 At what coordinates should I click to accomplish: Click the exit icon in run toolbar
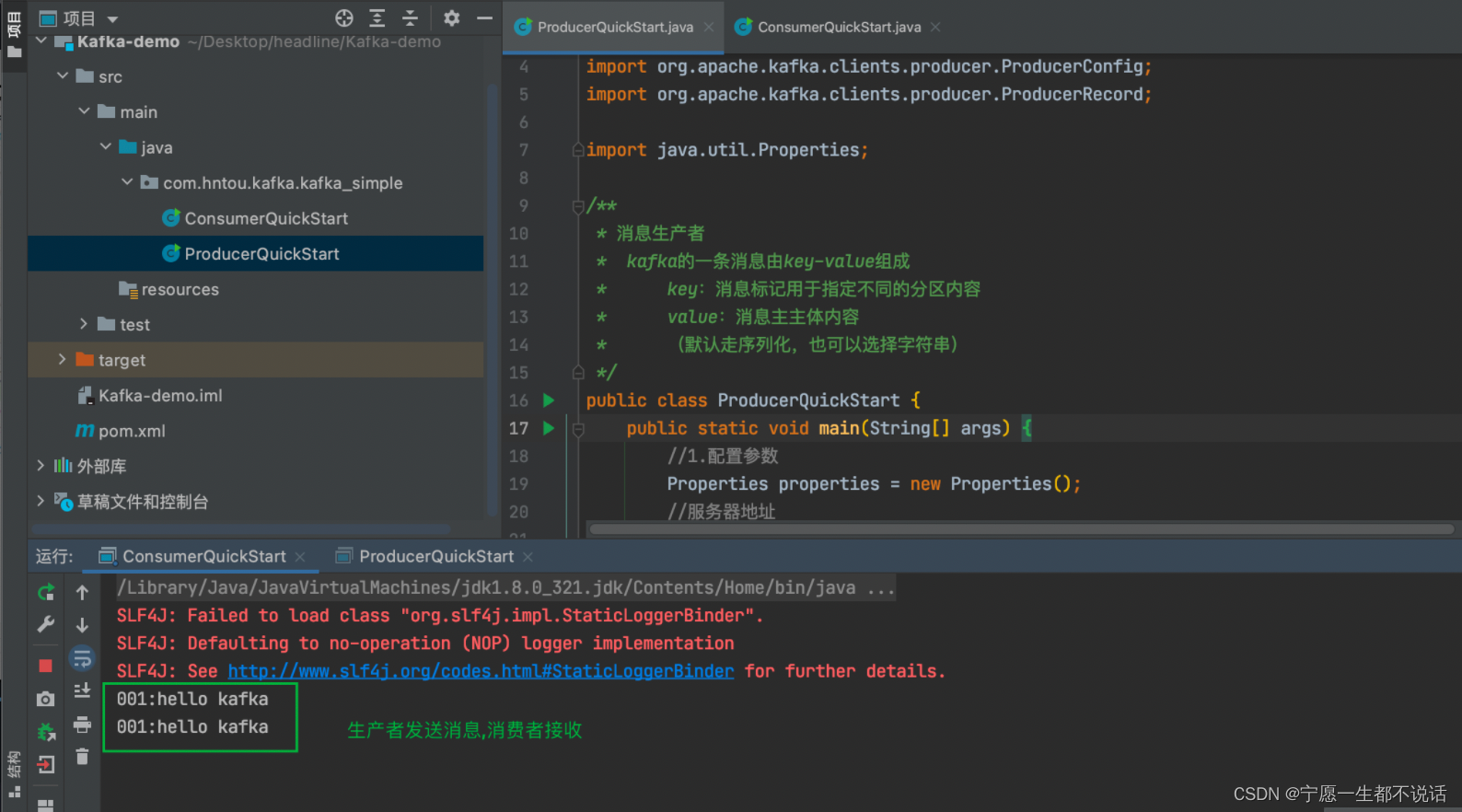tap(46, 764)
